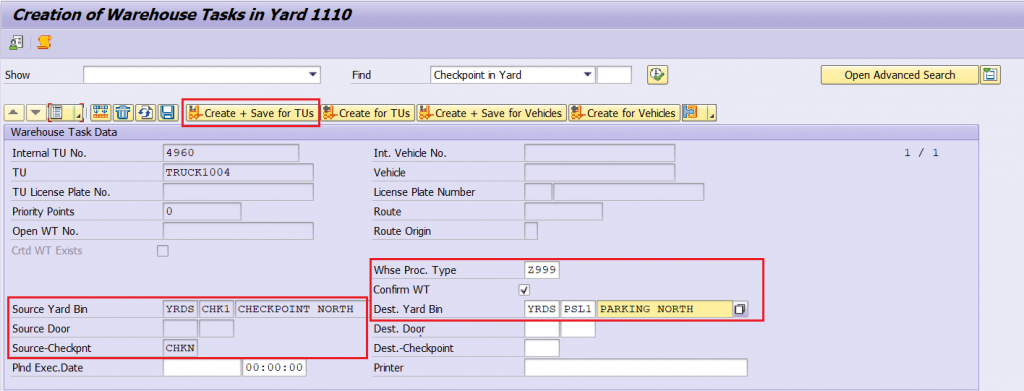Click Source-Checkpnt field showing CHKN
Viewport: 1024px width, 391px height.
tap(180, 349)
